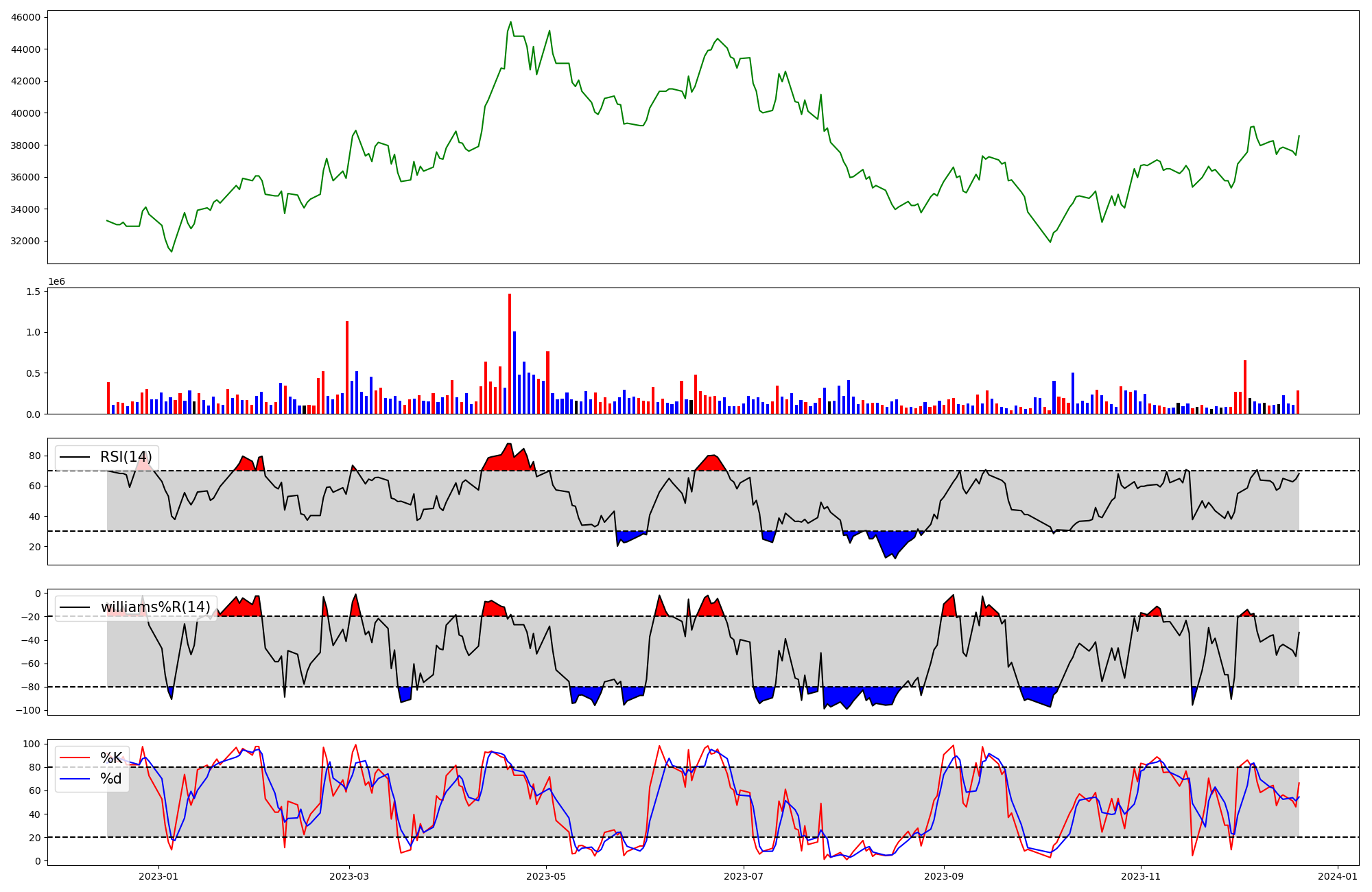Click the red %K legend line swatch
Screen dimensions: 1372x892
click(x=75, y=758)
